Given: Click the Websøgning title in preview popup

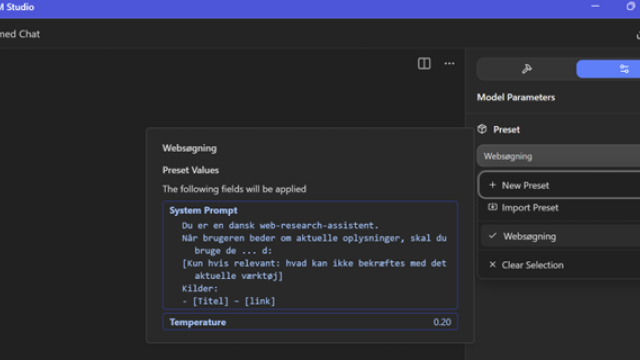Looking at the screenshot, I should click(189, 148).
